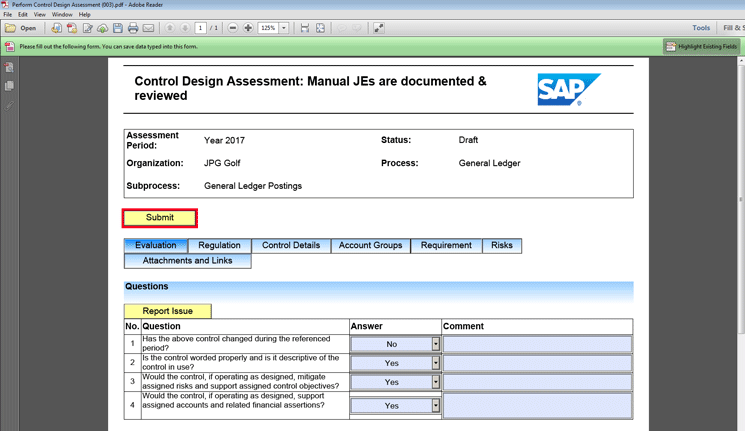Open the attachments paperclip panel icon
745x431 pixels.
click(x=9, y=105)
